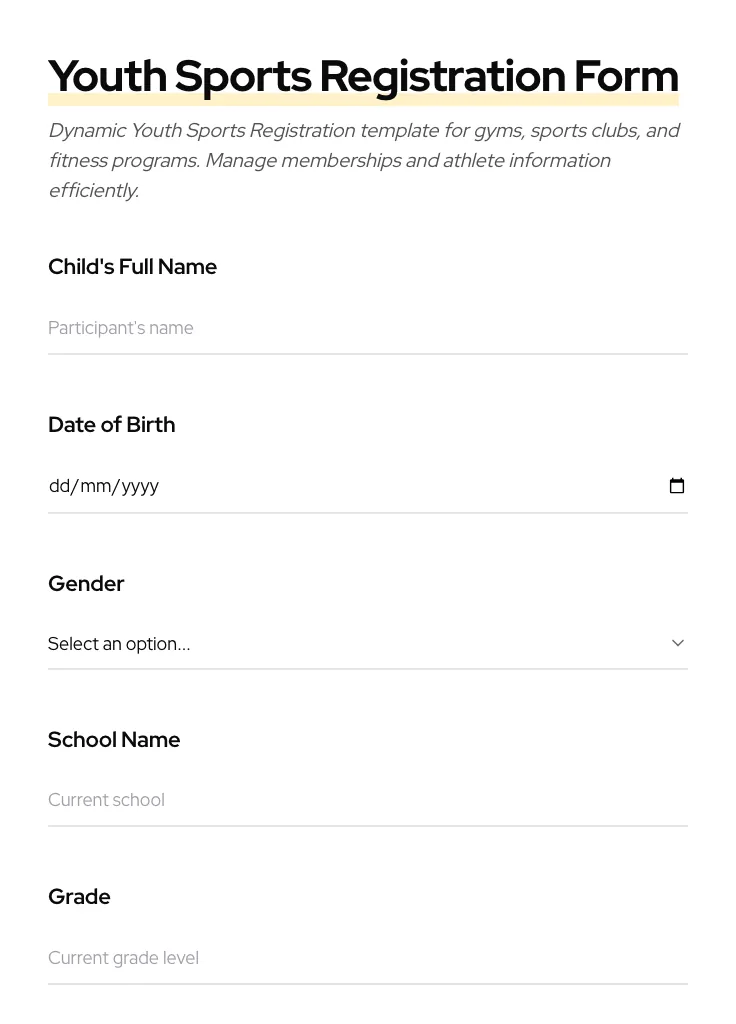736x1024 pixels.
Task: Click 'efficiently.' at the description's end
Action: [x=93, y=191]
